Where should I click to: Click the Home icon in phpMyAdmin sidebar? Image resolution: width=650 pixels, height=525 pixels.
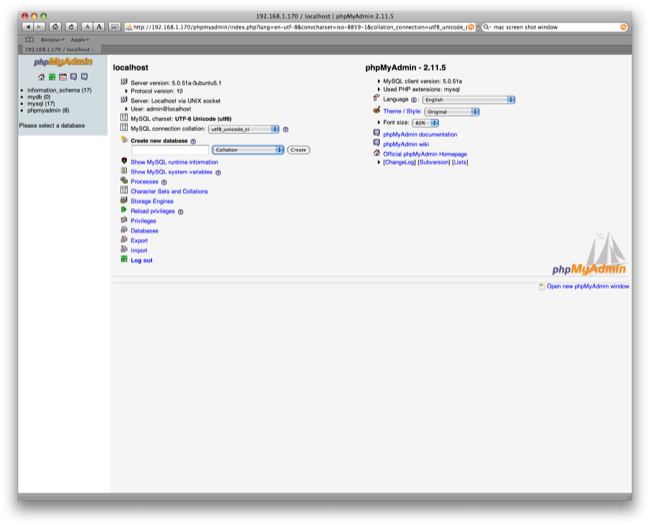[41, 77]
